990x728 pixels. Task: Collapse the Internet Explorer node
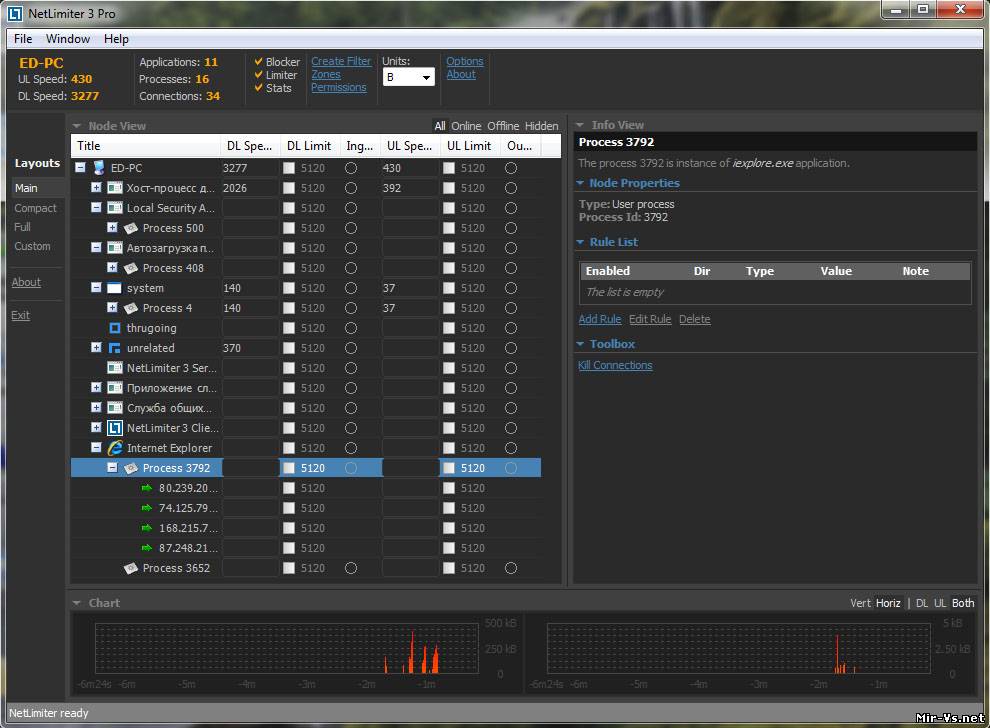coord(96,448)
